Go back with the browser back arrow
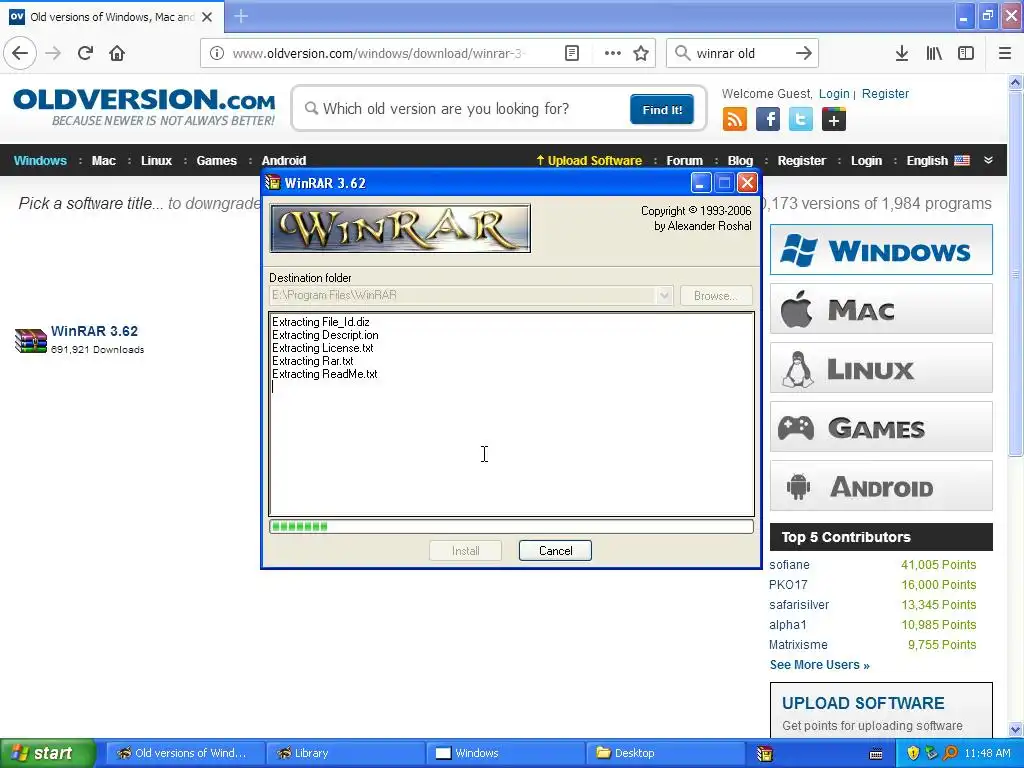 pyautogui.click(x=20, y=53)
